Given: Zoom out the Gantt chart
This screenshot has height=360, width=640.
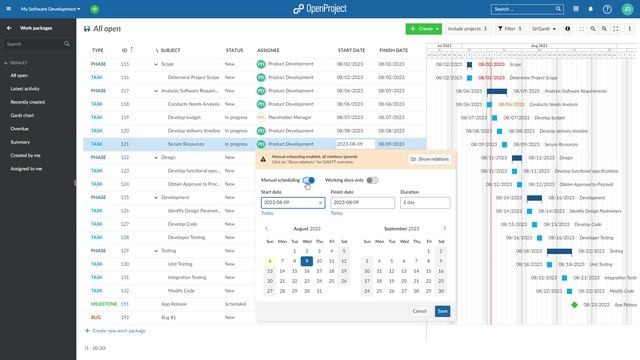Looking at the screenshot, I should pos(593,29).
